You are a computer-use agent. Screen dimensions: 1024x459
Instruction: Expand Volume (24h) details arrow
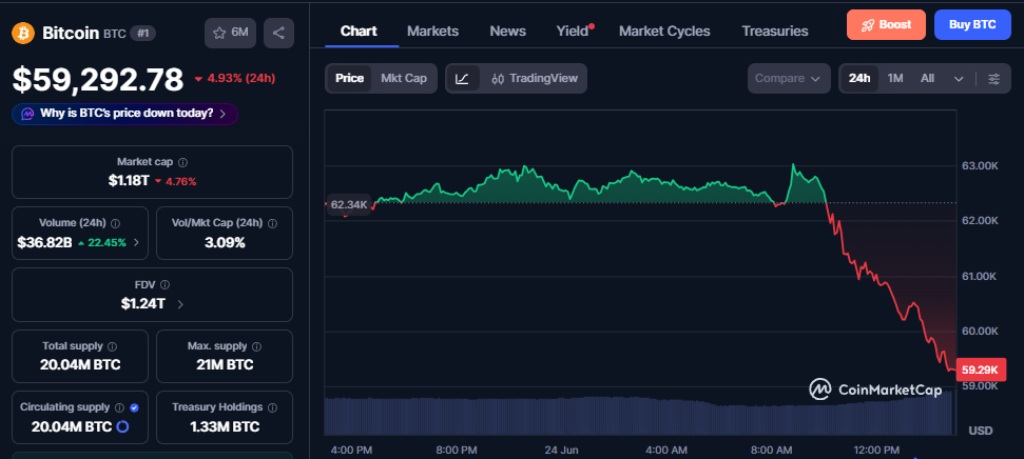pyautogui.click(x=136, y=243)
